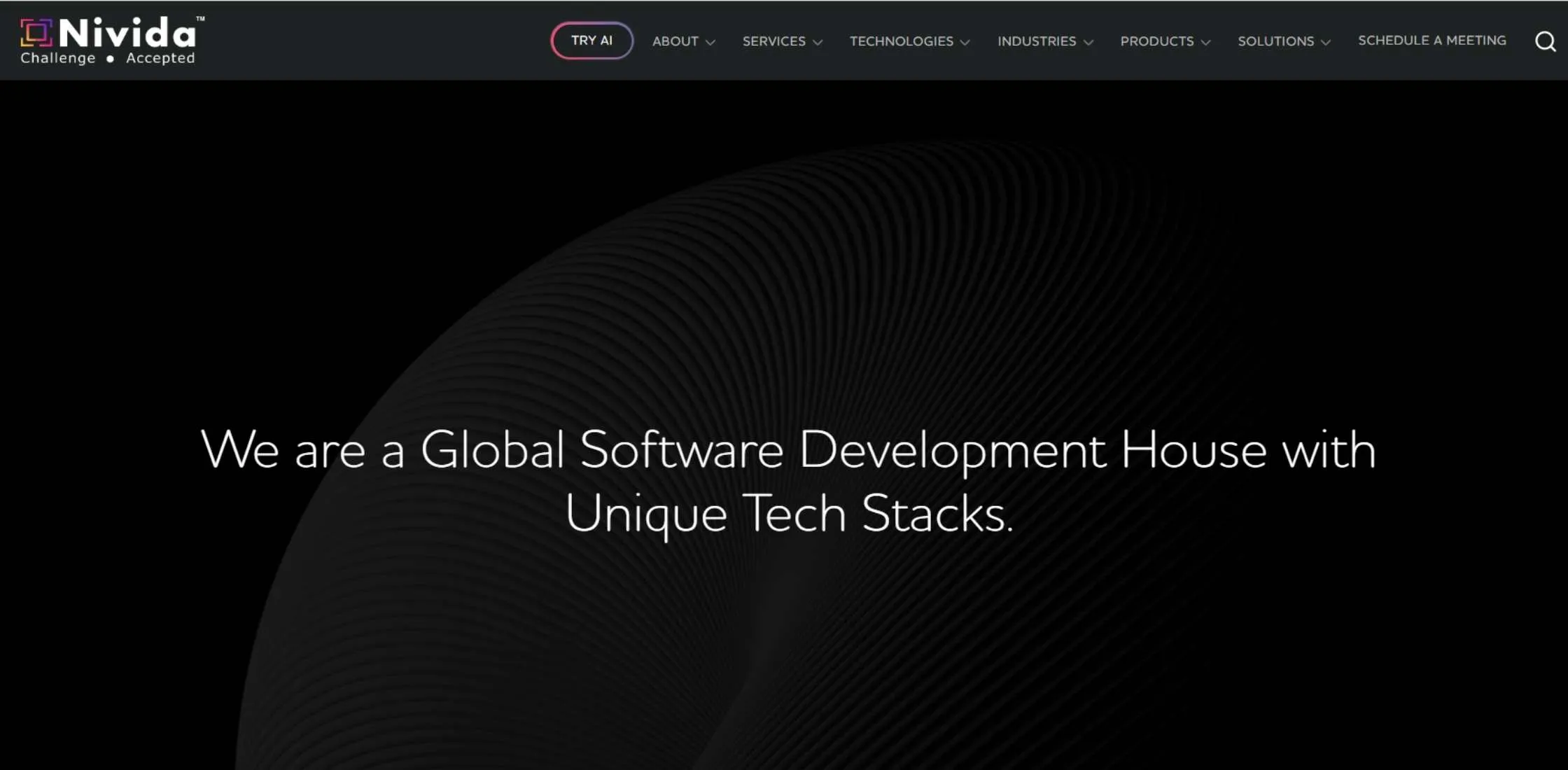
Task: Select the SOLUTIONS menu label
Action: click(x=1275, y=41)
